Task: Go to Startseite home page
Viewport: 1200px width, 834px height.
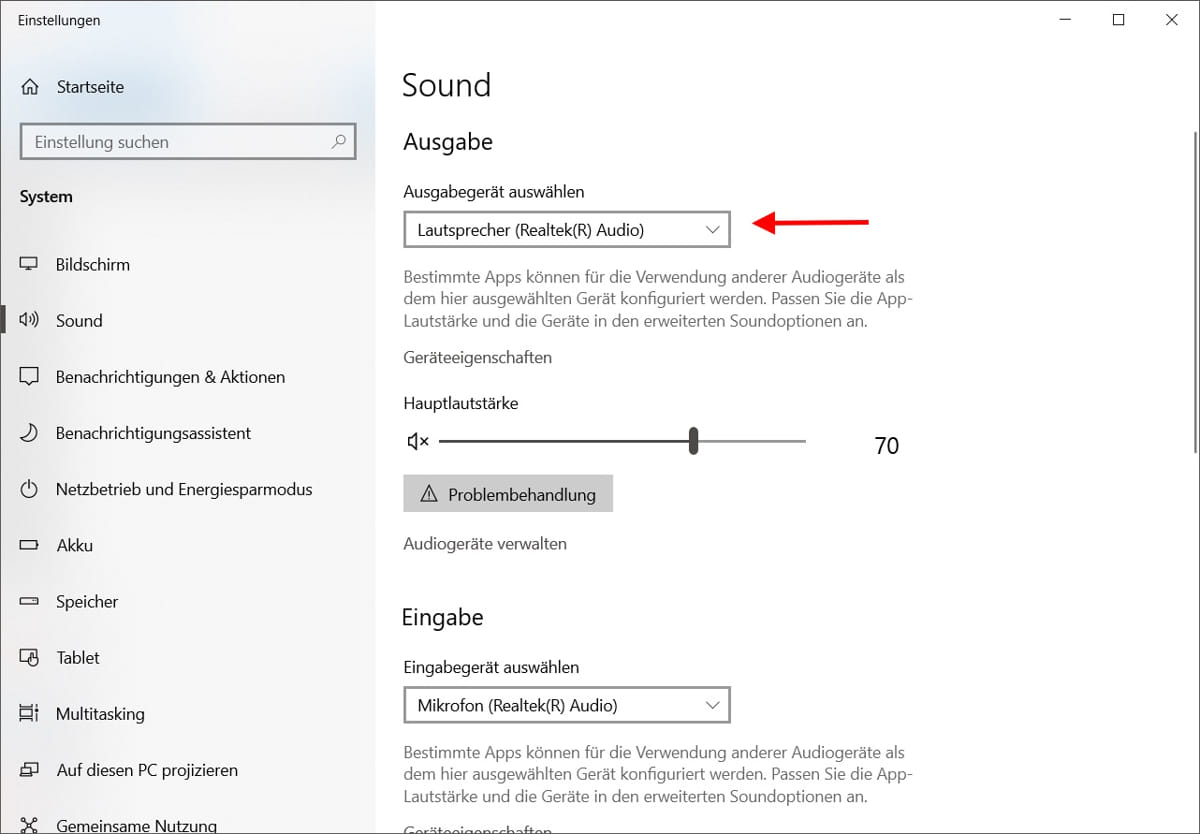Action: point(91,87)
